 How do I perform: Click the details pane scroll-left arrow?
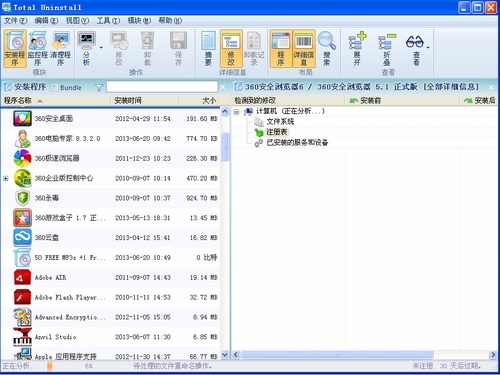(x=236, y=355)
